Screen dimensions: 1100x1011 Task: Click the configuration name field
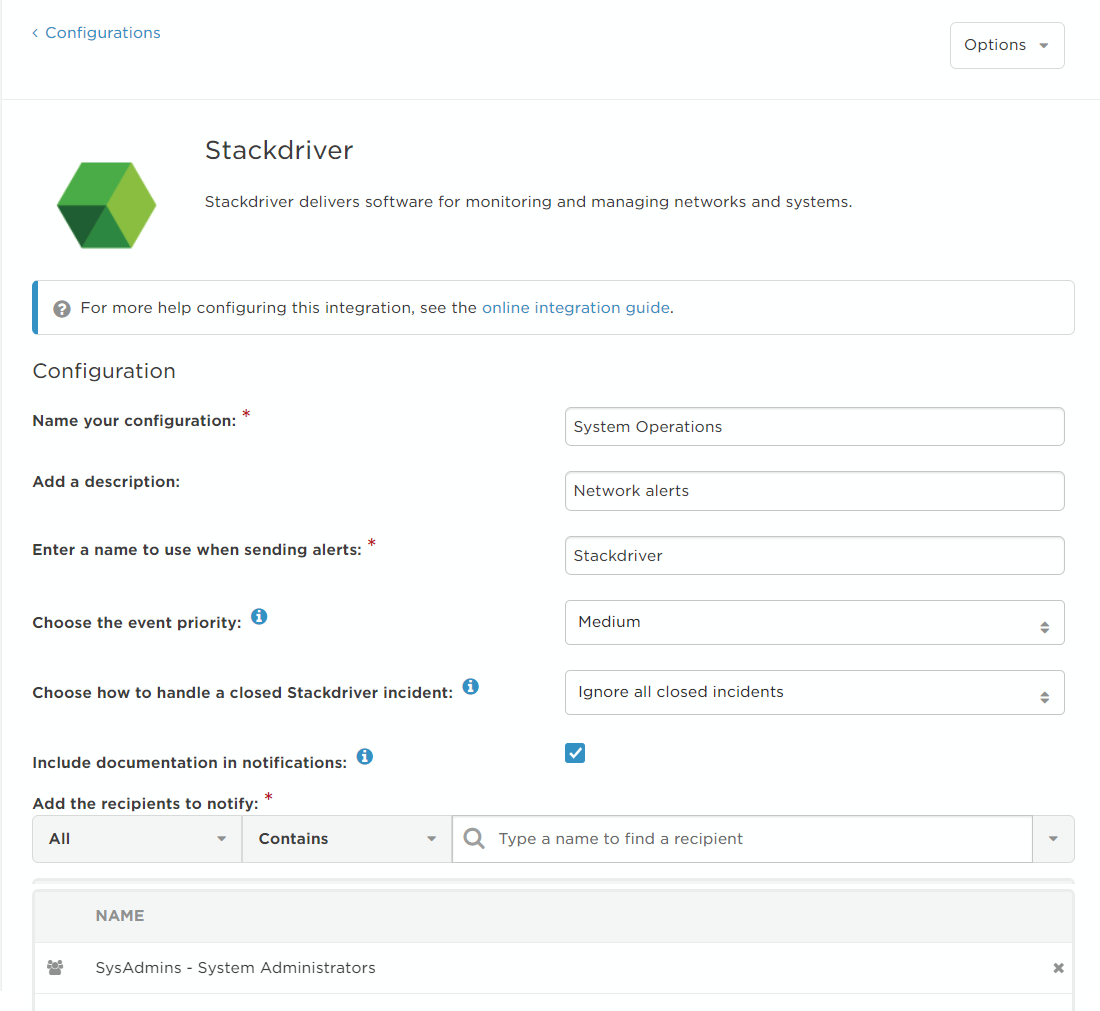pos(814,427)
